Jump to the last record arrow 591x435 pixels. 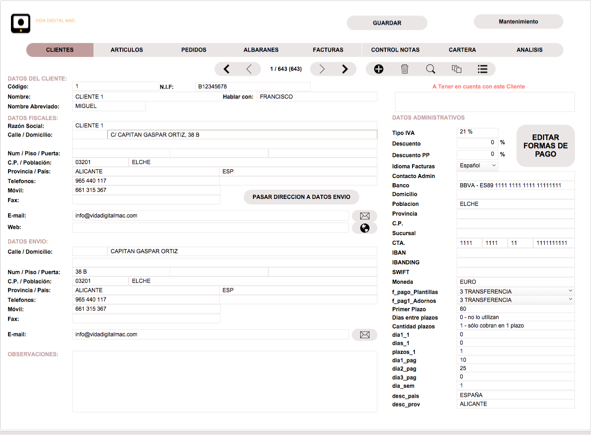point(344,69)
